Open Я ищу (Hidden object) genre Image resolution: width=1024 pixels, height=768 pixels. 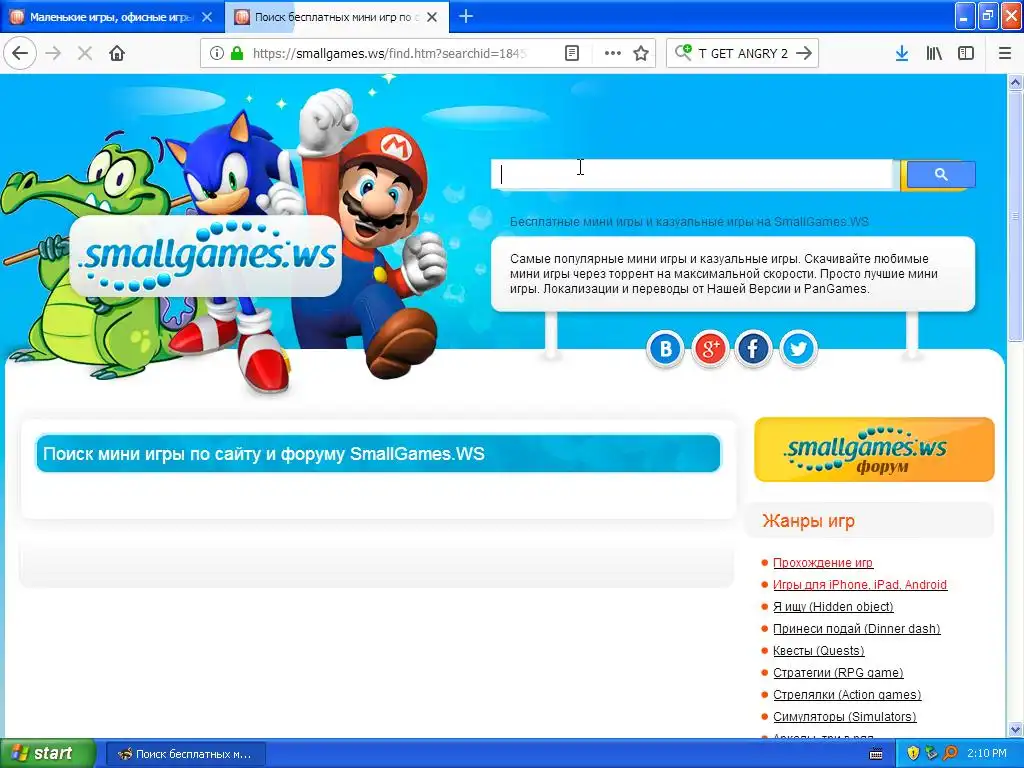[x=833, y=607]
